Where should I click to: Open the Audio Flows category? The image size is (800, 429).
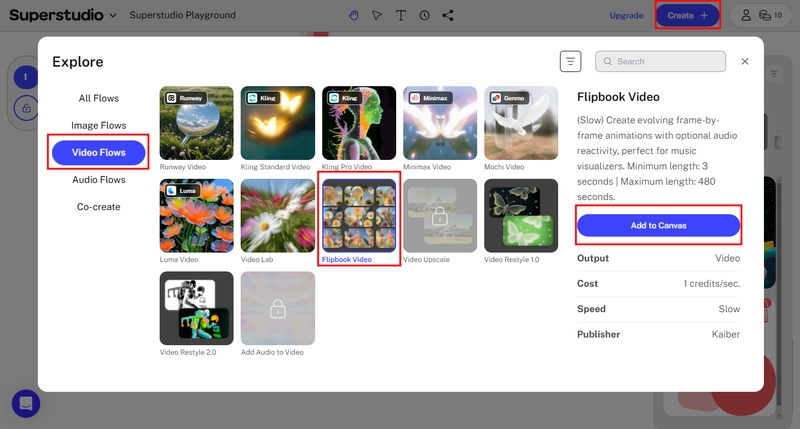pos(98,180)
